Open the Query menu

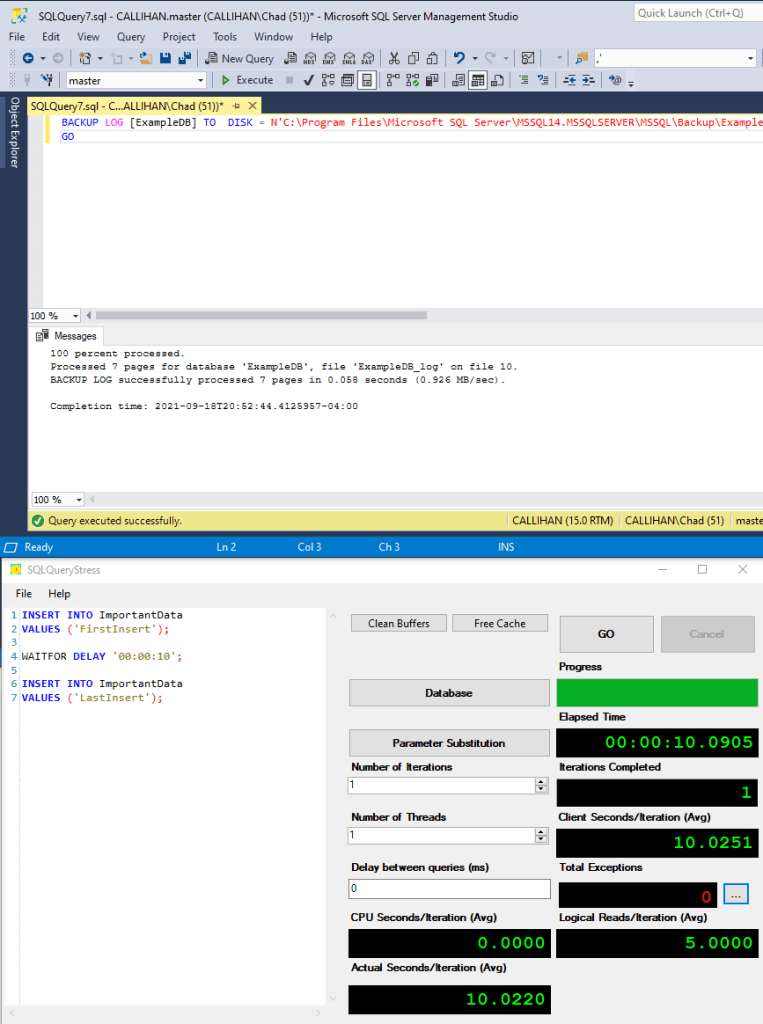[130, 37]
